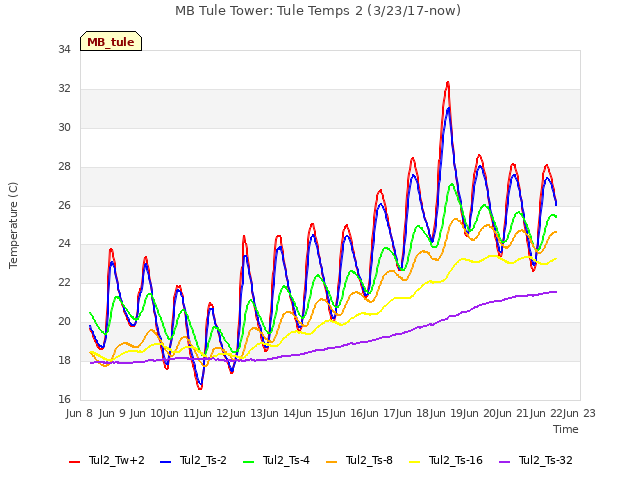Click the Jun 8 x-axis label
The width and height of the screenshot is (640, 480).
(x=79, y=413)
